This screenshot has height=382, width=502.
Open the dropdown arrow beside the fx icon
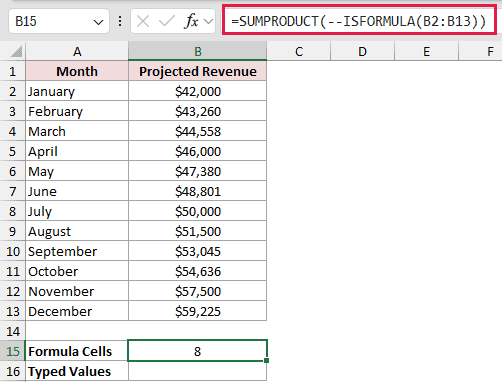(x=209, y=22)
